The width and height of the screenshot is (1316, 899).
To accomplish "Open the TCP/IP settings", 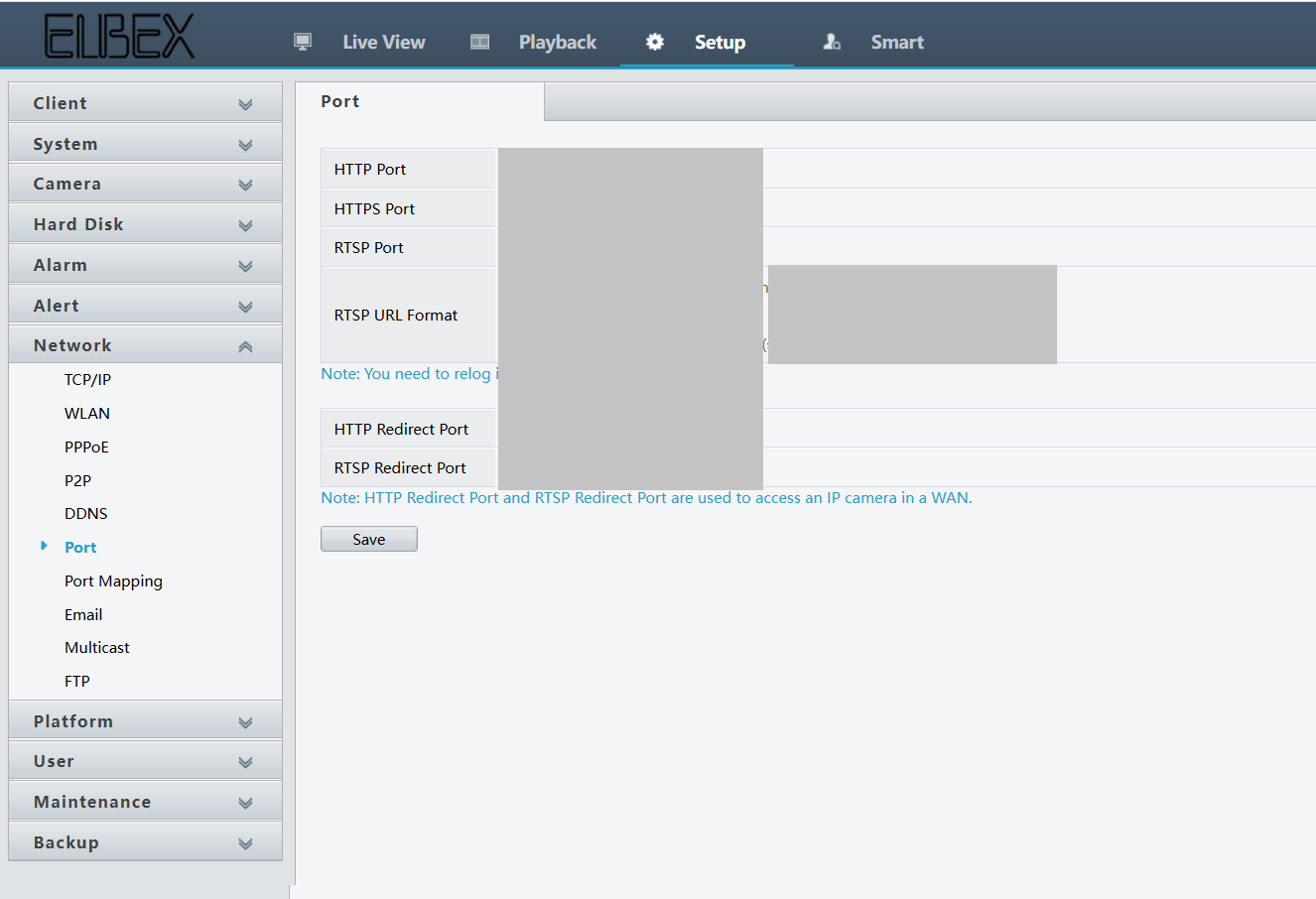I will pyautogui.click(x=87, y=379).
